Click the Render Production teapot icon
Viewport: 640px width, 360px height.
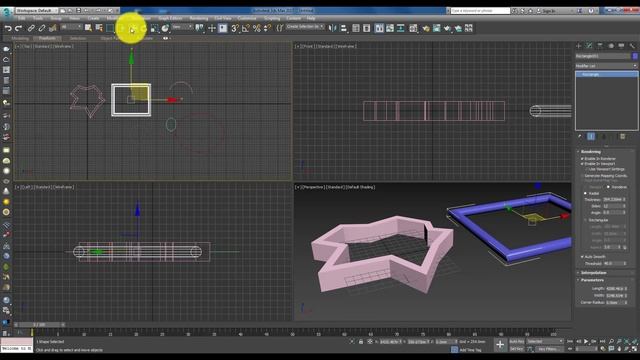pos(447,28)
